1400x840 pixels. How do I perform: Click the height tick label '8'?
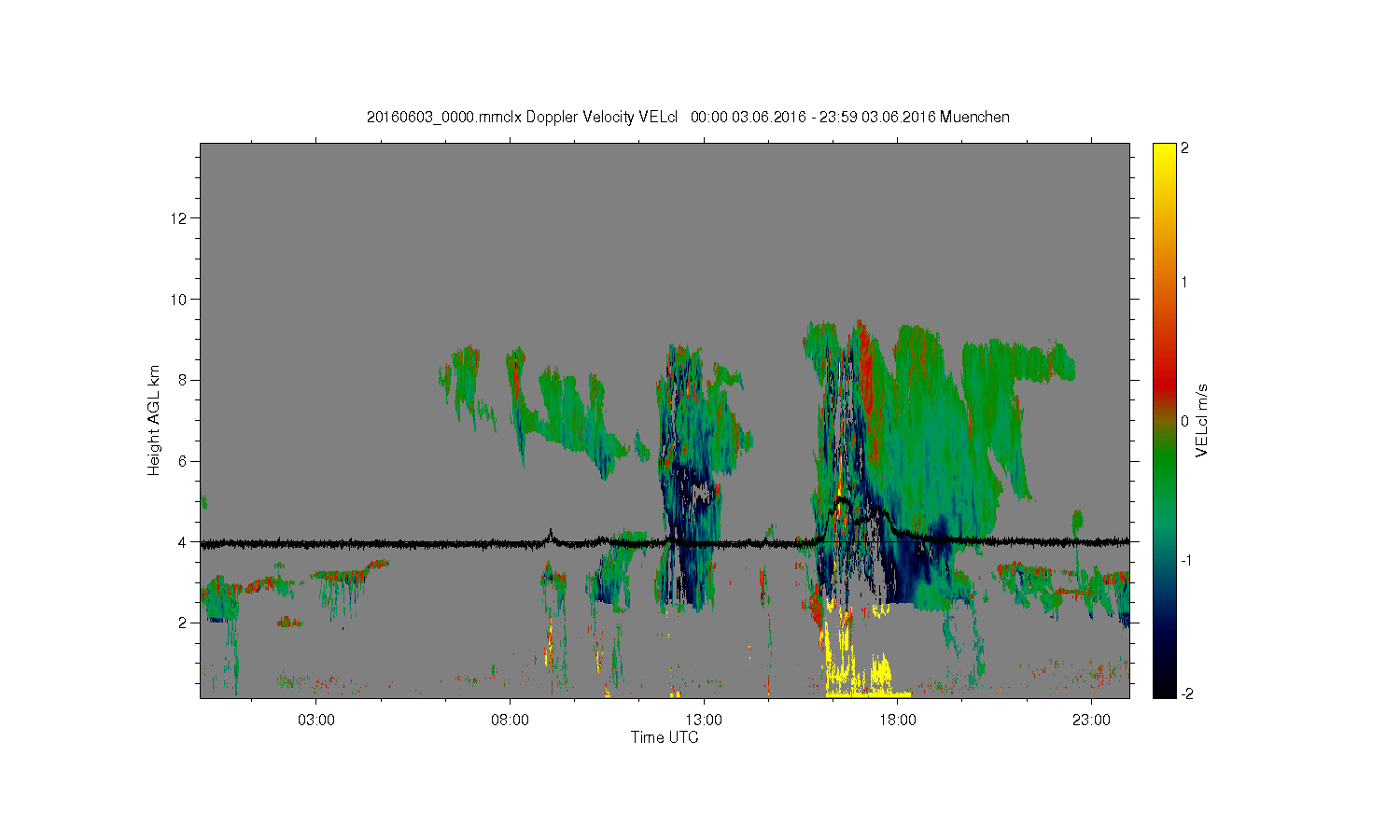click(184, 380)
